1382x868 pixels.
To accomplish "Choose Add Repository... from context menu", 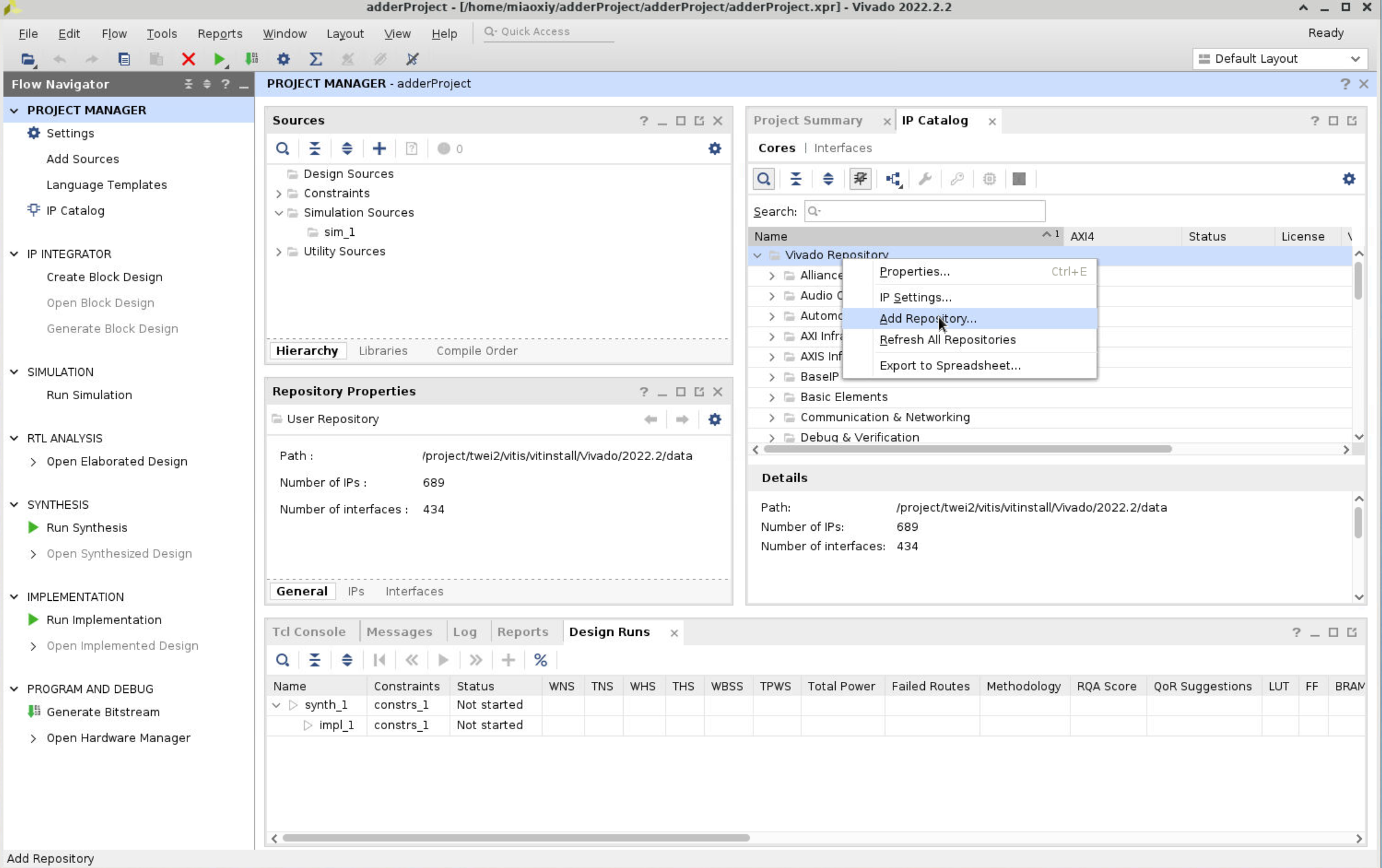I will tap(970, 319).
